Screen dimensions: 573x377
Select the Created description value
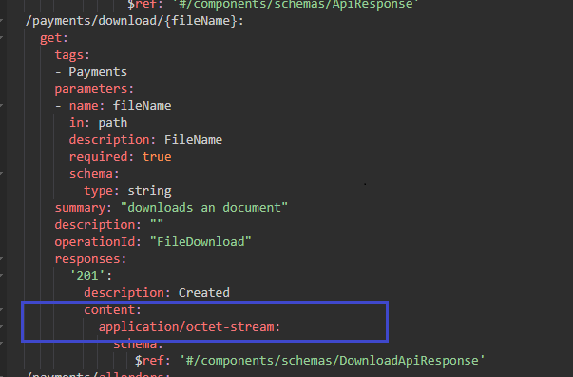[x=204, y=293]
